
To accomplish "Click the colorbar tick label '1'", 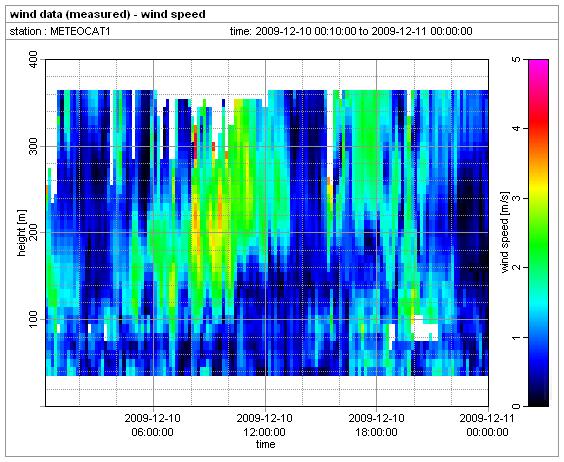I will point(517,337).
